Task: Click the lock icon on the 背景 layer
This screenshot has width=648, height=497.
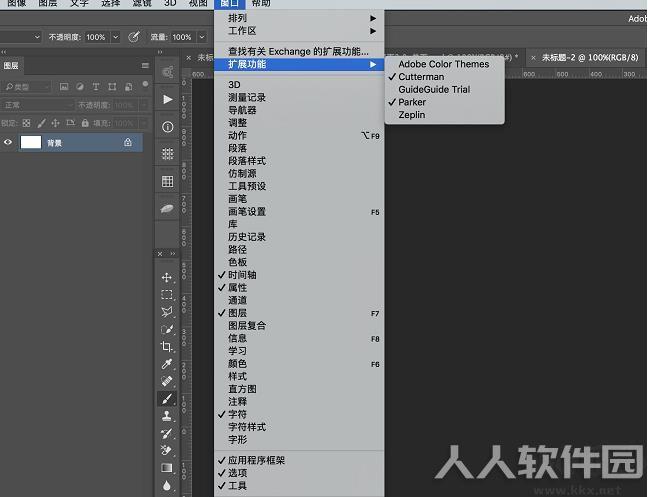Action: (x=128, y=143)
